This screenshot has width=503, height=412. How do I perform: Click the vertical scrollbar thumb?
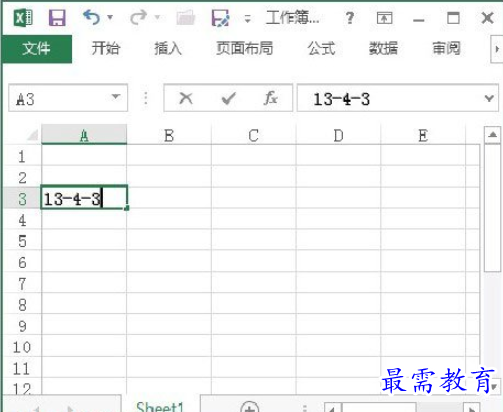[492, 208]
